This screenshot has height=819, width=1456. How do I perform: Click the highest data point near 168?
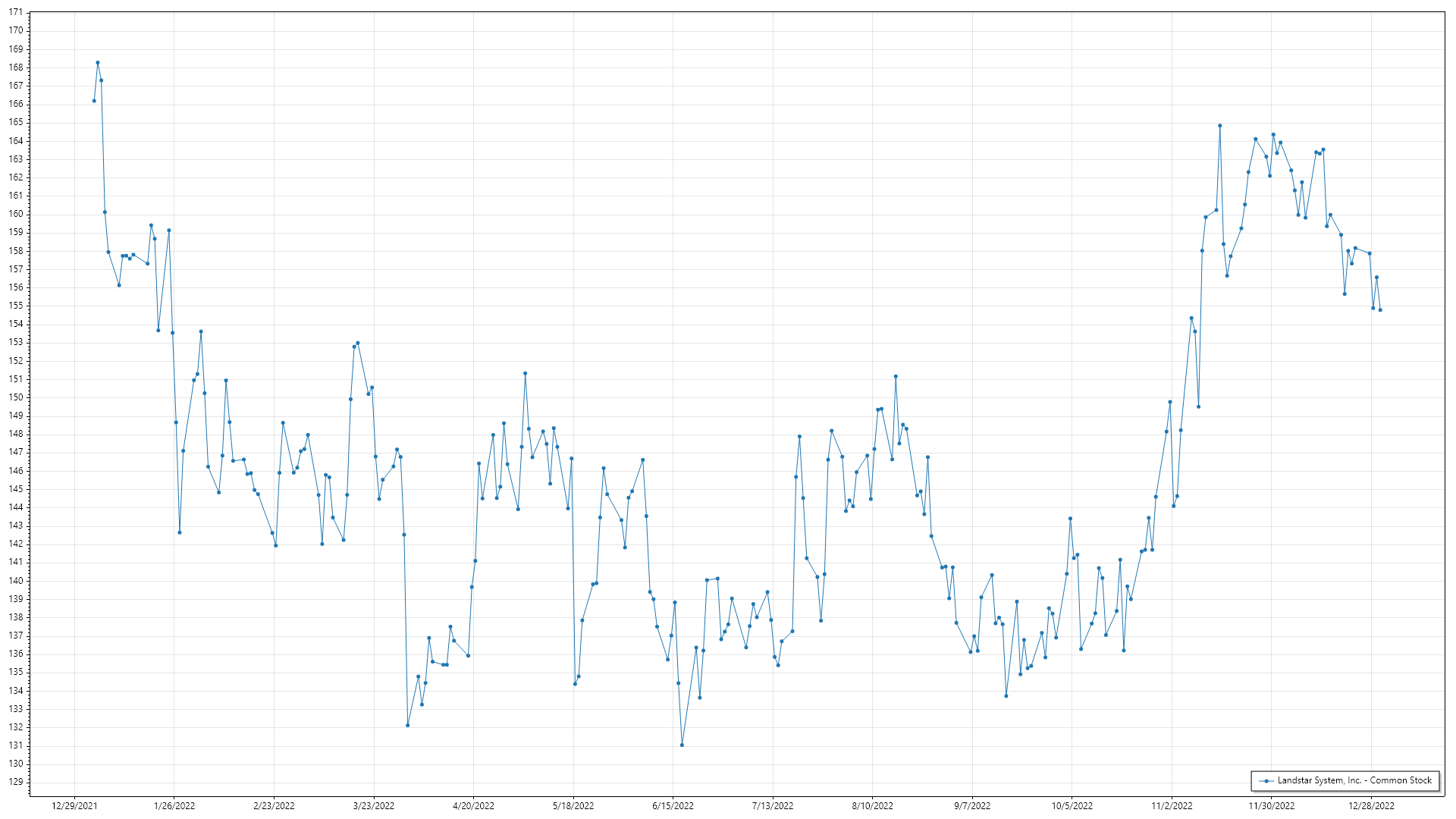[x=98, y=63]
